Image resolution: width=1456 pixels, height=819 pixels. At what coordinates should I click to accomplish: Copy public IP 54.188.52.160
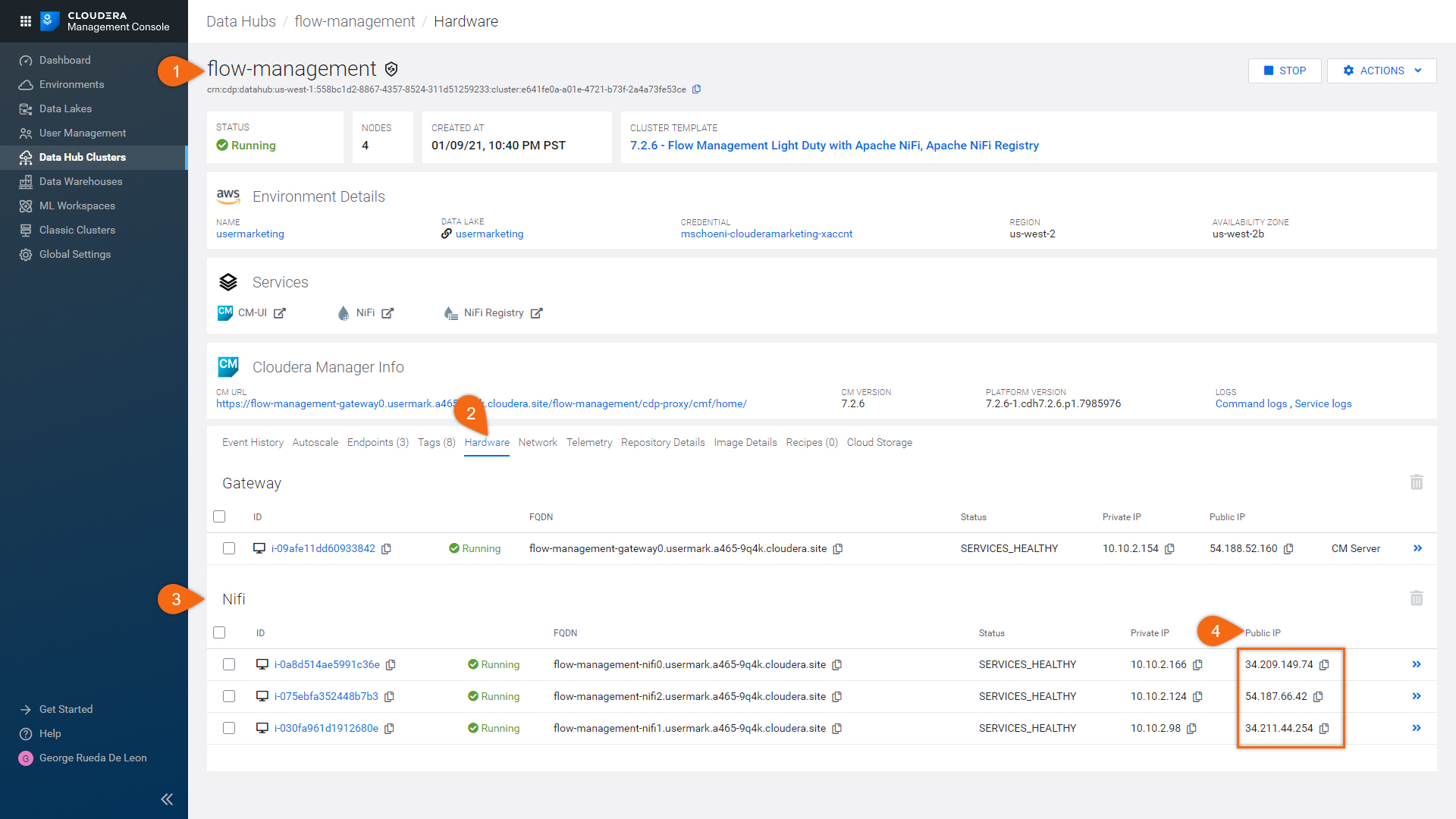[1288, 549]
